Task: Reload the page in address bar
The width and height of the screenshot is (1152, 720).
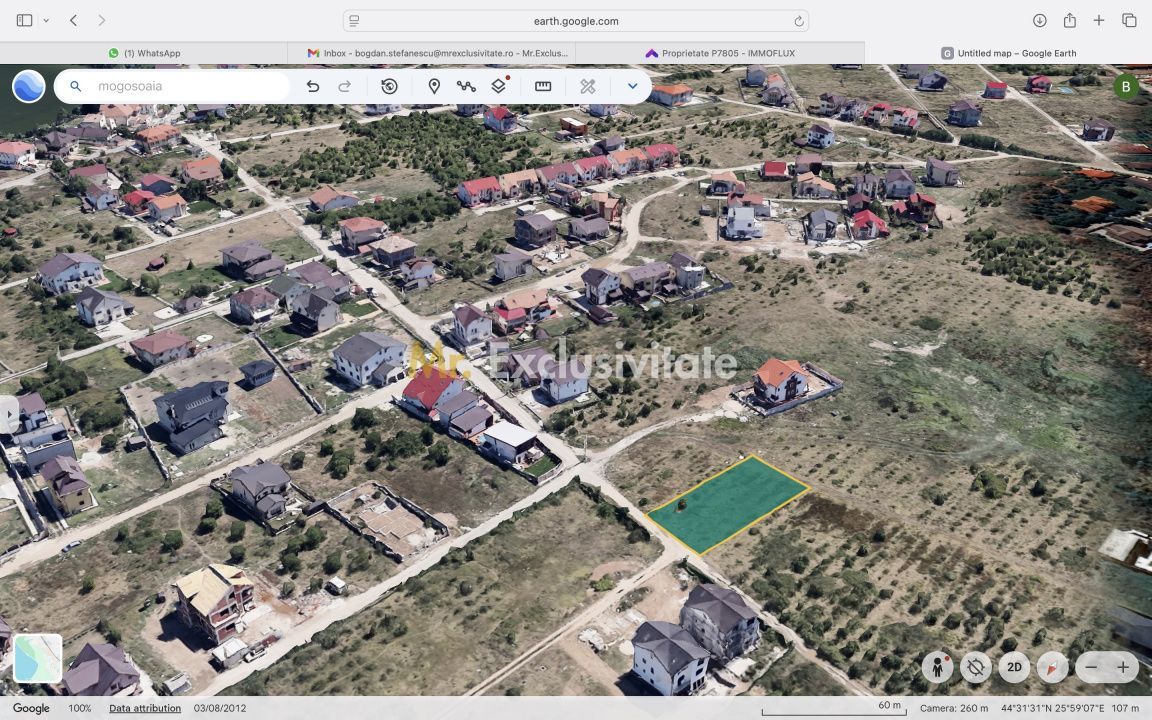Action: point(799,21)
